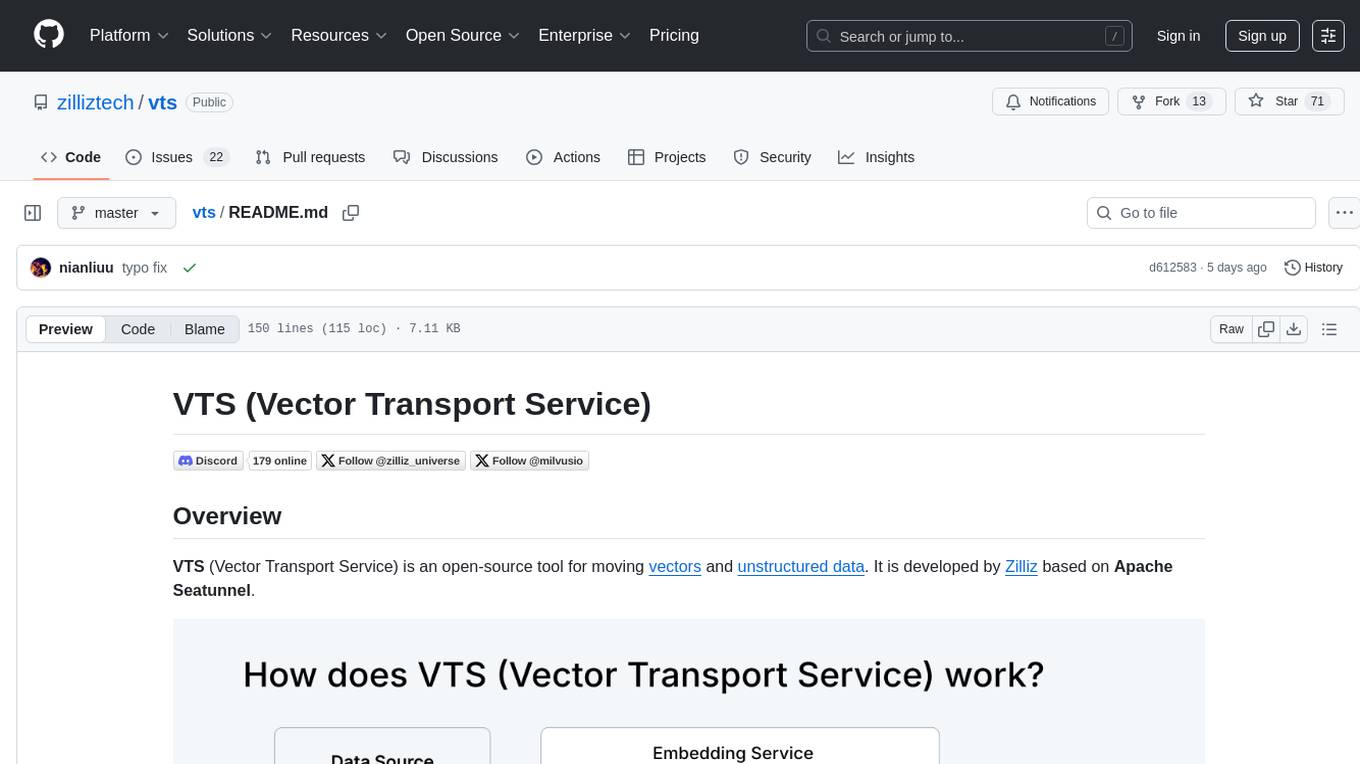1360x764 pixels.
Task: Download the raw file
Action: coord(1293,329)
